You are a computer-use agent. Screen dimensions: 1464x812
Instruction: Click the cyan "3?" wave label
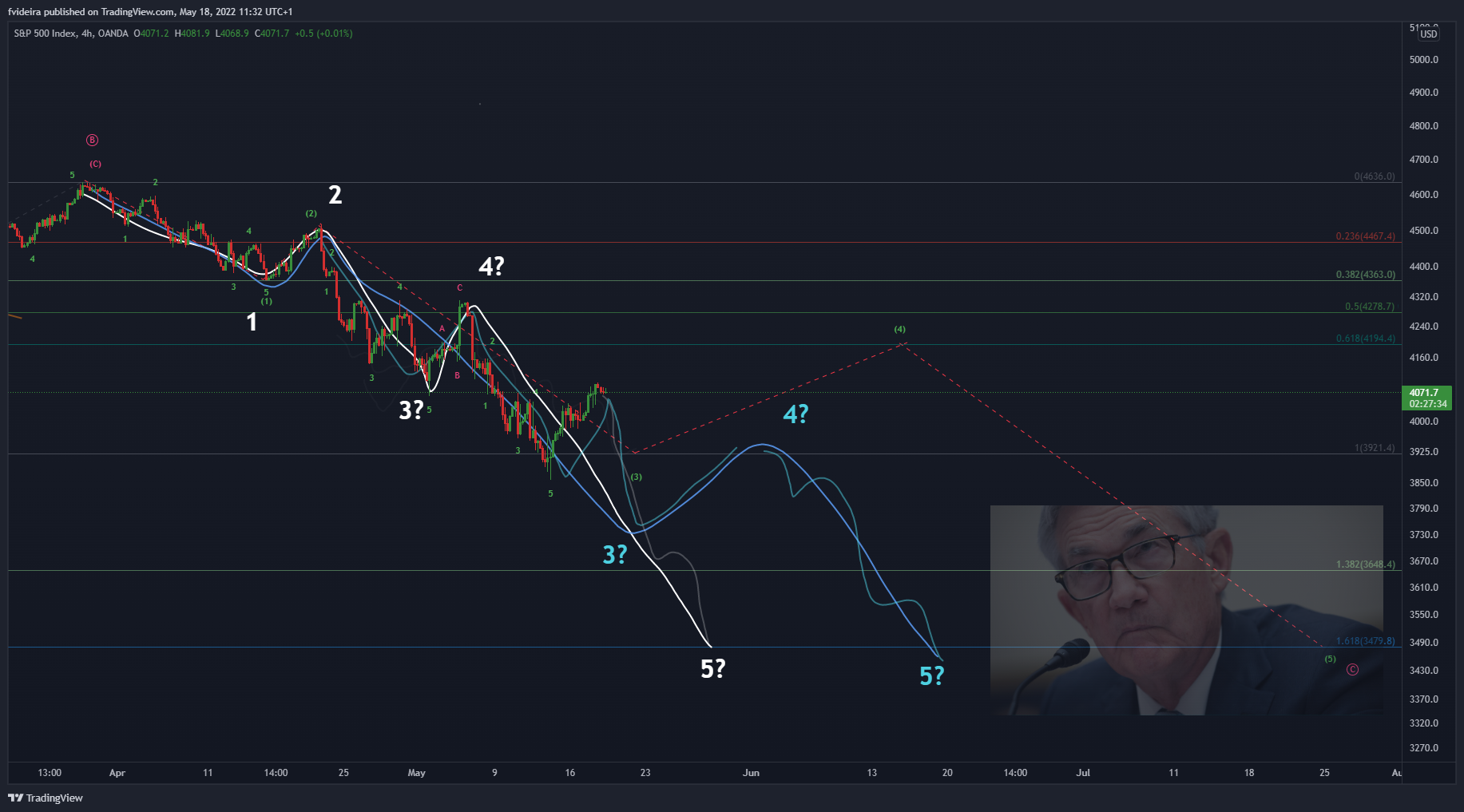615,555
